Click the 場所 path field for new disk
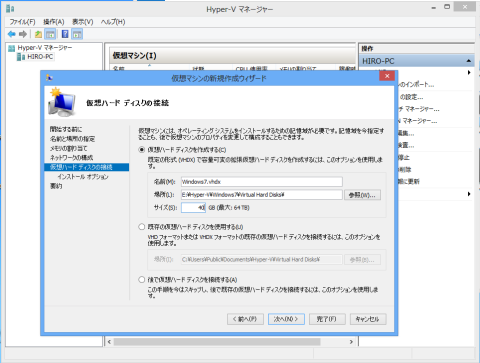The width and height of the screenshot is (480, 363). point(262,195)
